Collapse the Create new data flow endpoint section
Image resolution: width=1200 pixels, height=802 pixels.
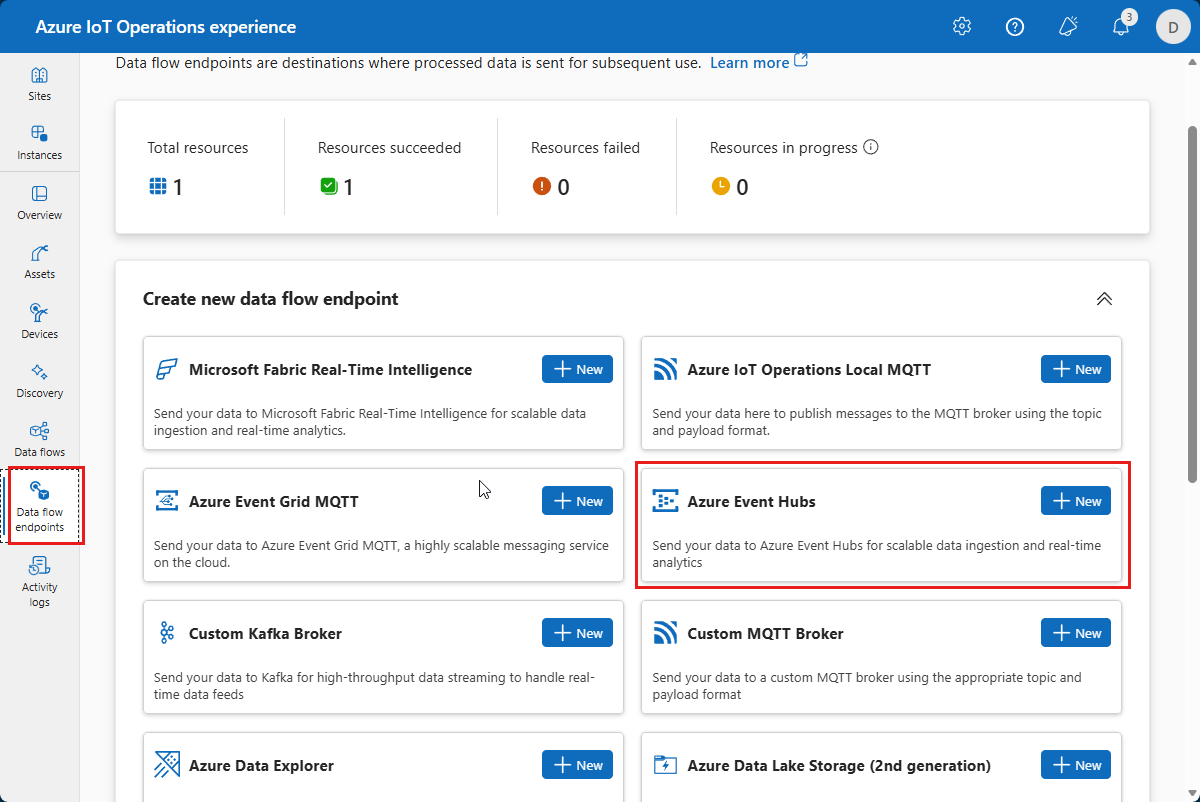[x=1104, y=298]
